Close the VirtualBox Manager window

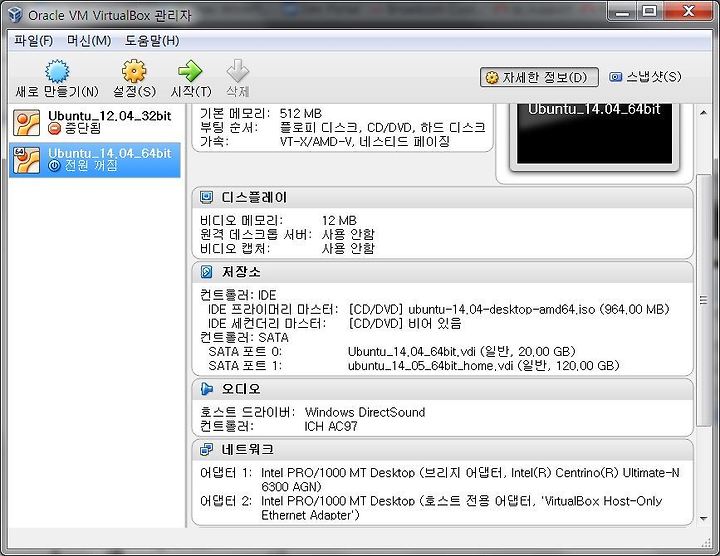pyautogui.click(x=688, y=12)
